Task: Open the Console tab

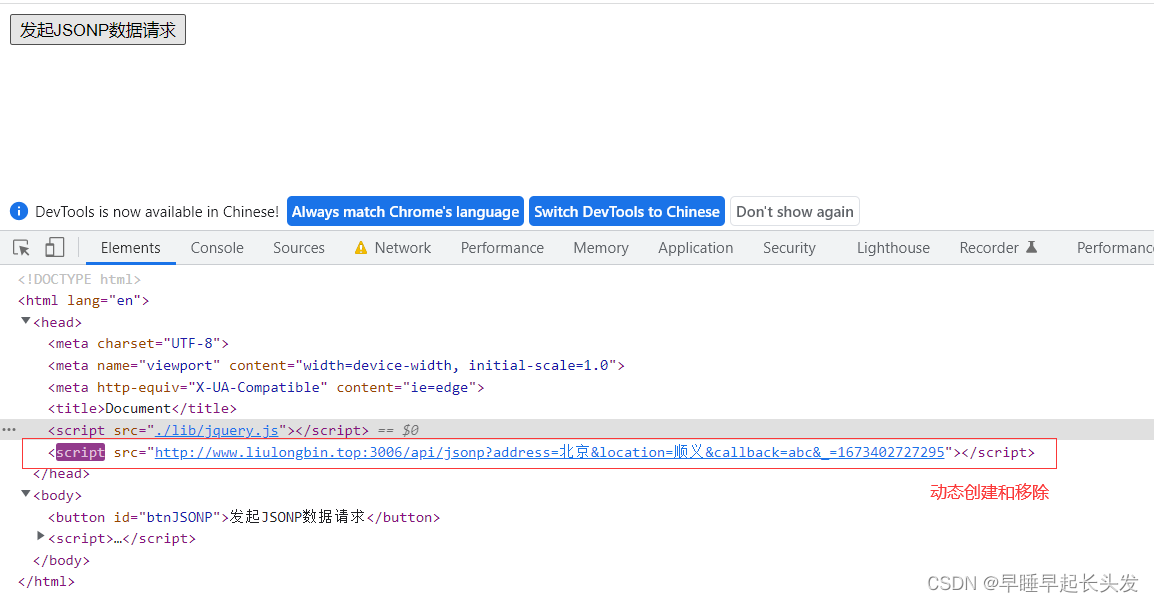Action: click(x=217, y=248)
